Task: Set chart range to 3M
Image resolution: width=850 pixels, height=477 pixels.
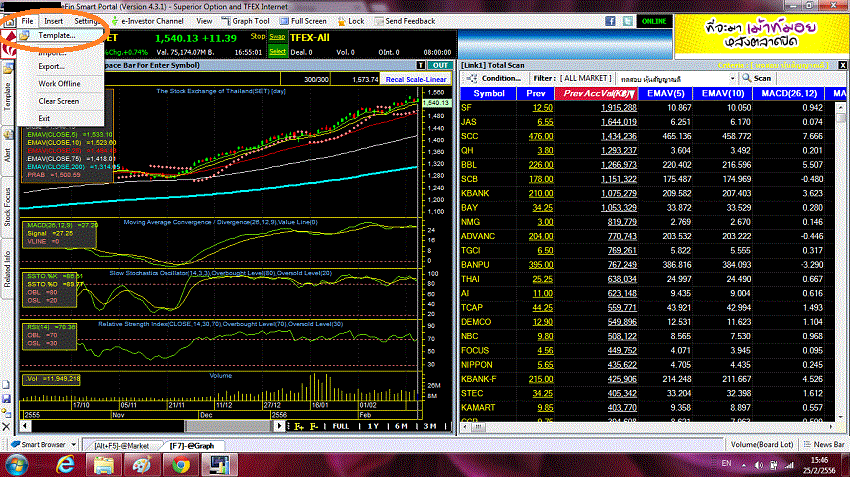Action: (x=429, y=427)
